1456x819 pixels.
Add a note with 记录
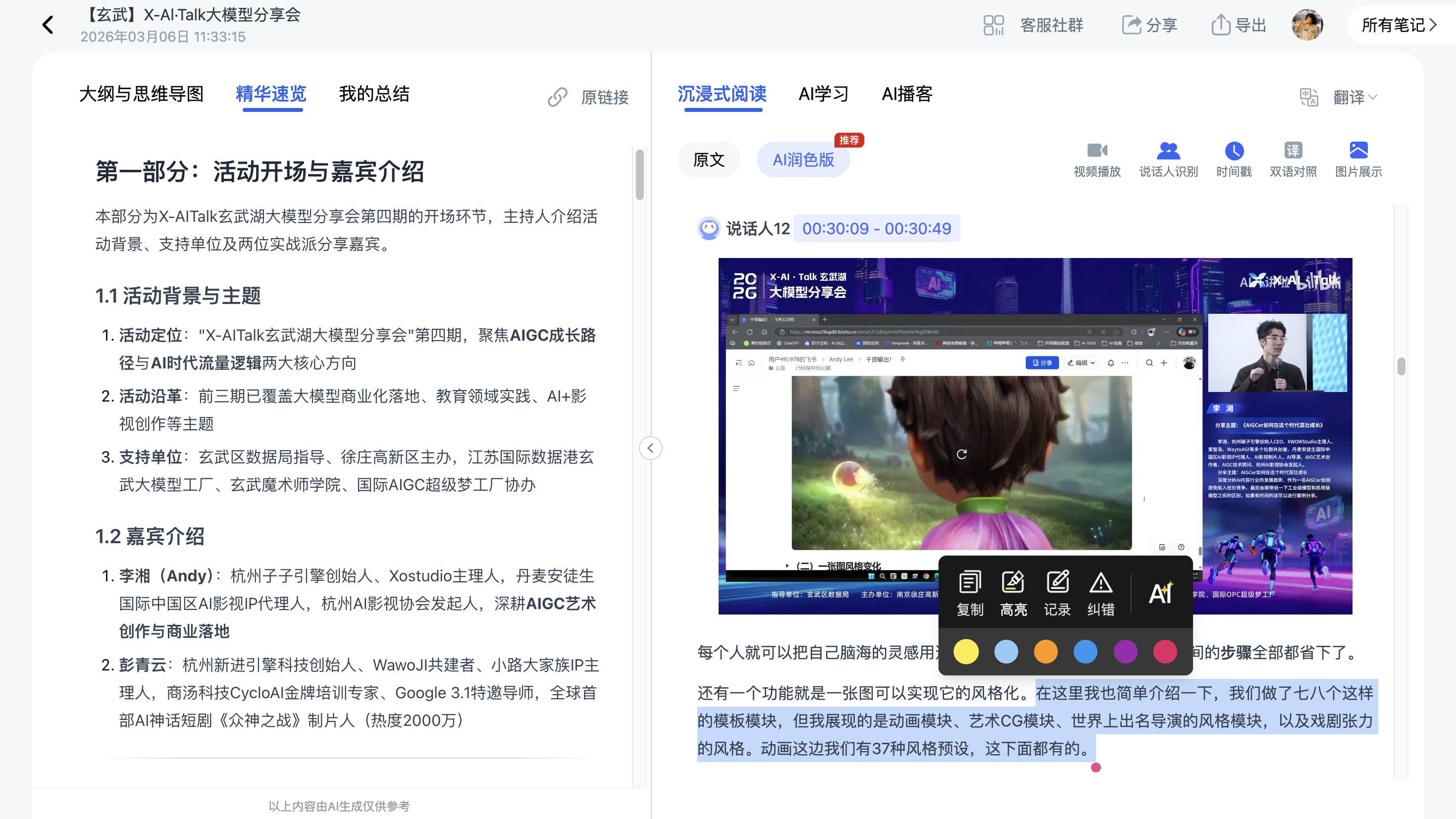[x=1057, y=594]
